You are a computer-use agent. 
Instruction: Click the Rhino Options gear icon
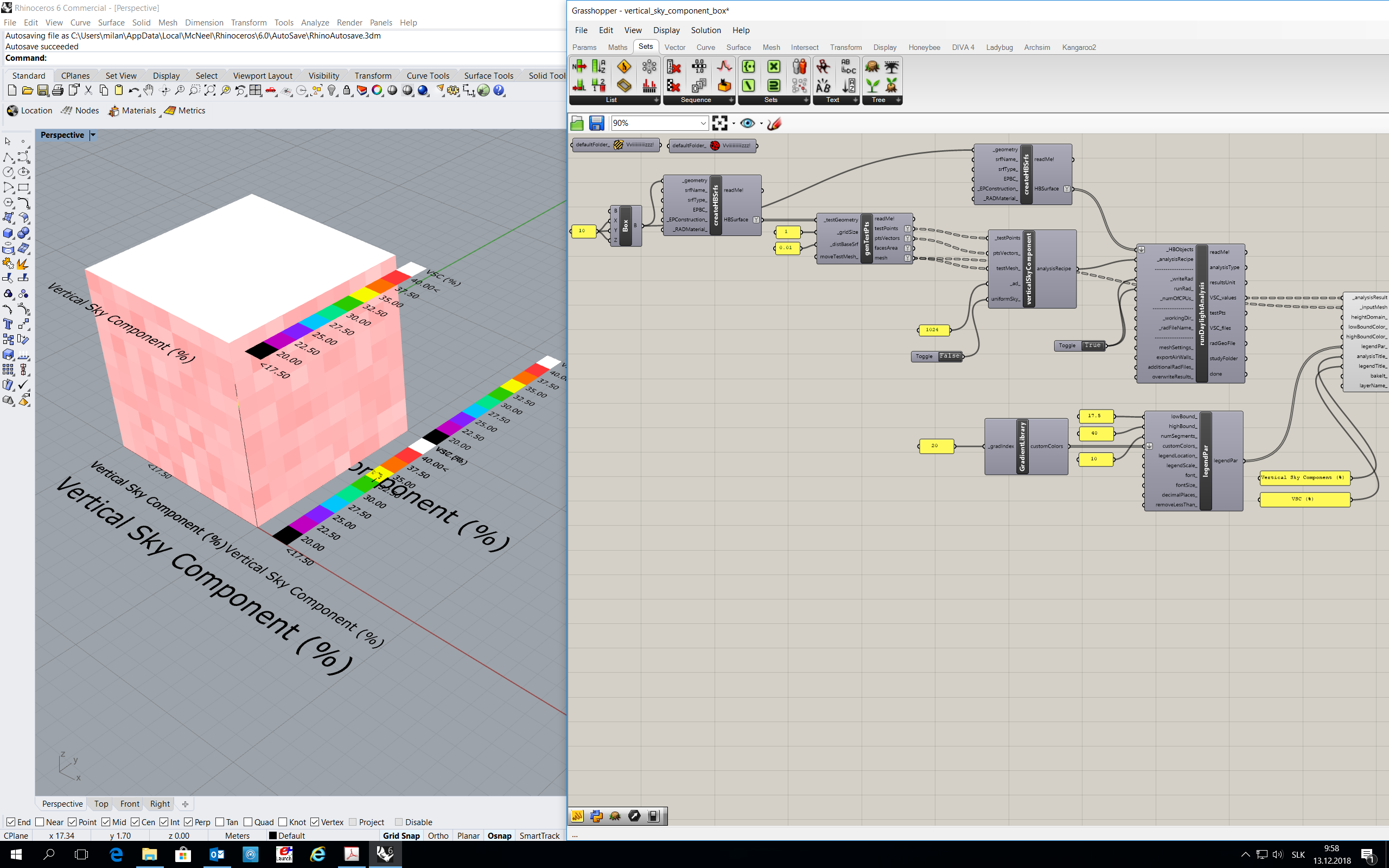pos(454,90)
